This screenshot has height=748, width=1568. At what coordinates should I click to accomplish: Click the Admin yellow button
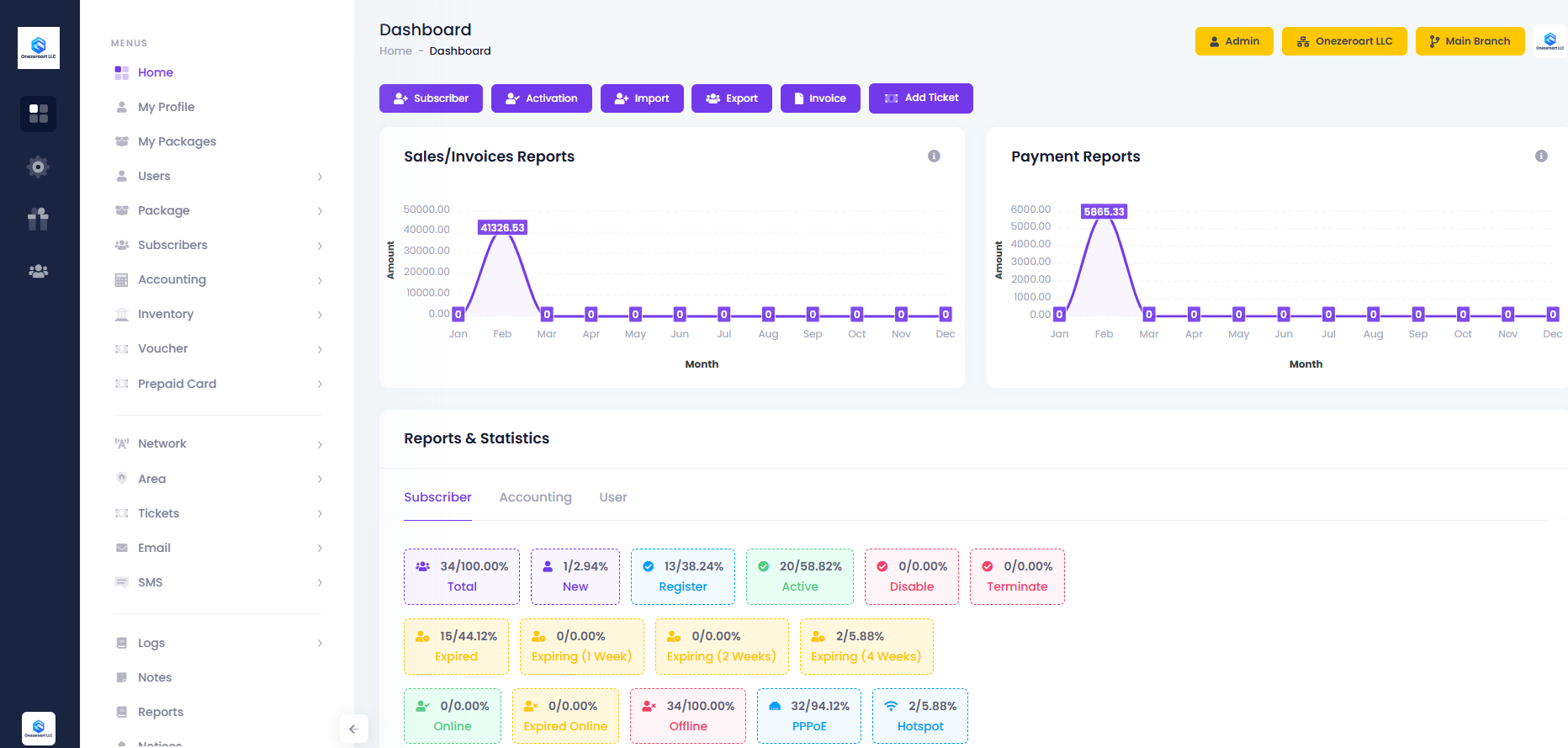[x=1234, y=41]
